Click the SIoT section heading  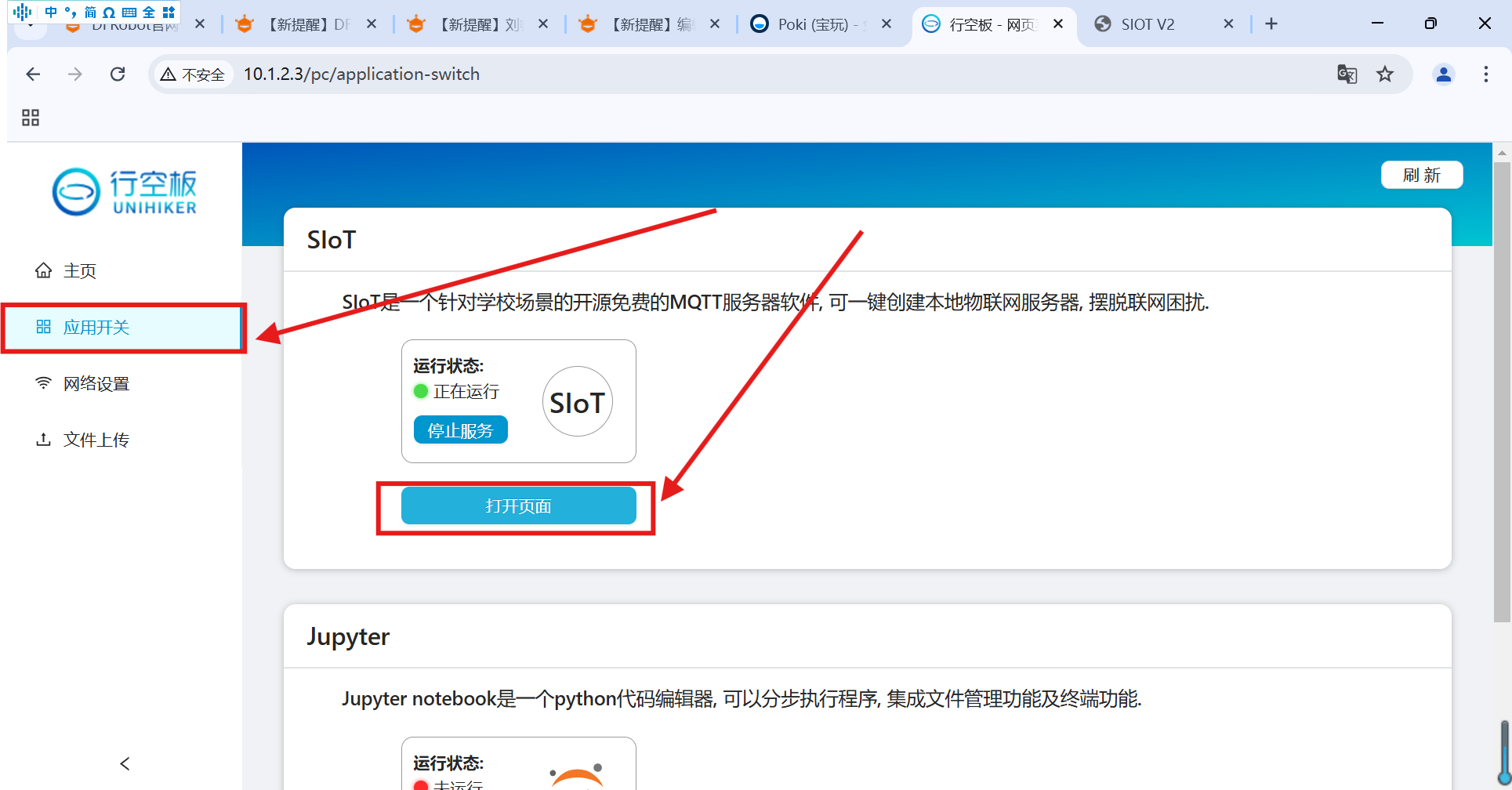pos(332,240)
